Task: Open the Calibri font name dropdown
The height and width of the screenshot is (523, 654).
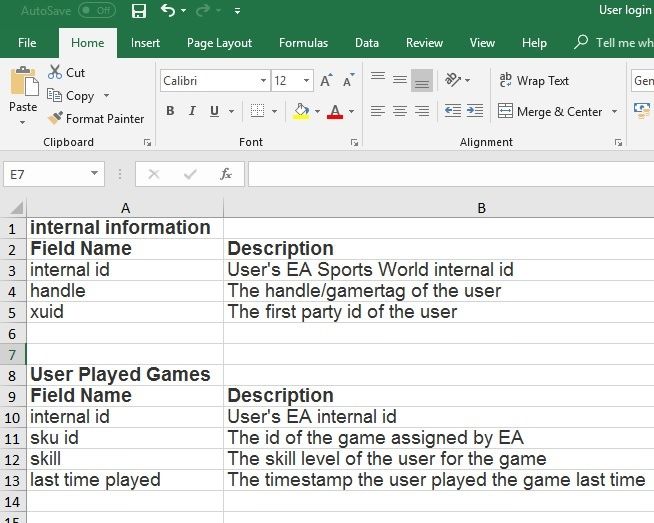Action: [x=263, y=81]
